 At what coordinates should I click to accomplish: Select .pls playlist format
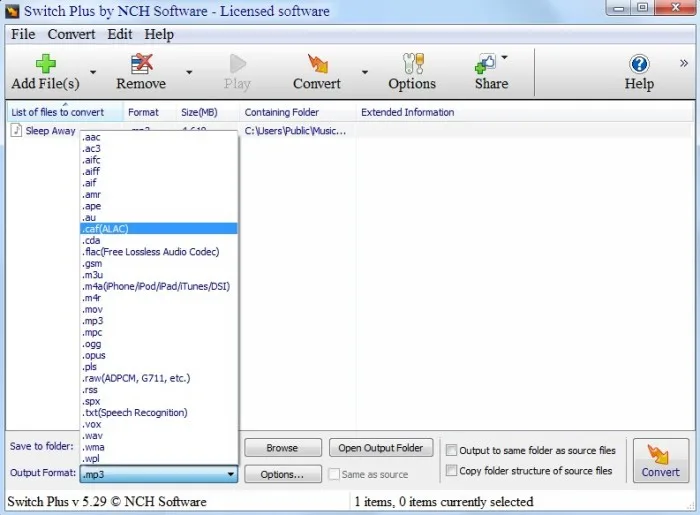[x=159, y=367]
